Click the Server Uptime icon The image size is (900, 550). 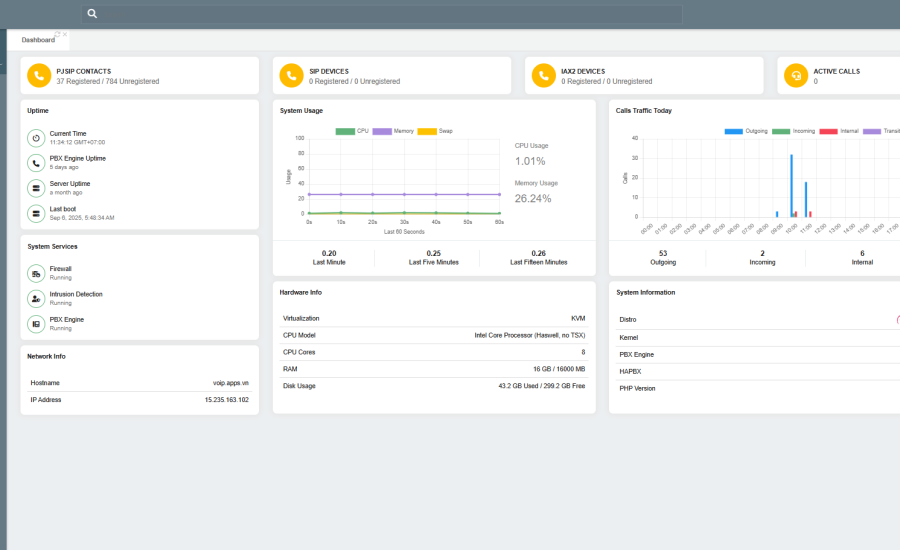coord(36,188)
